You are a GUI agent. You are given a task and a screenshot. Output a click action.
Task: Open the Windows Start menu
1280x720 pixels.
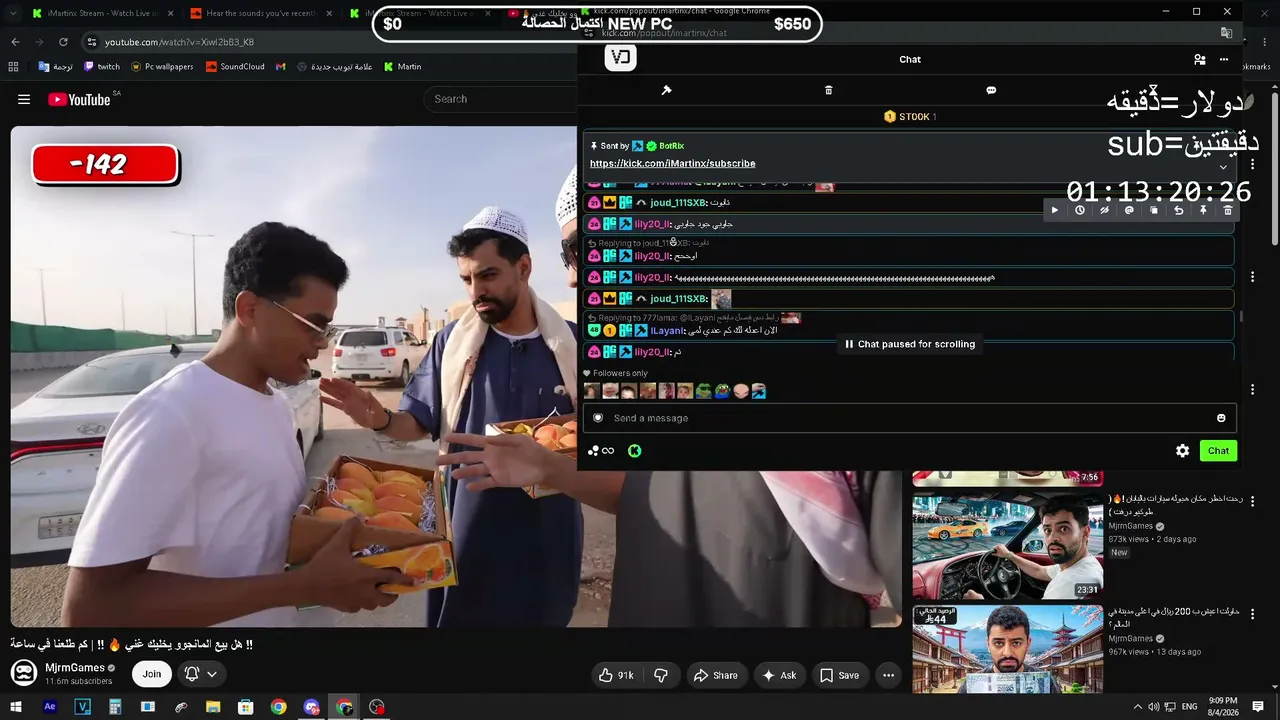[x=16, y=707]
